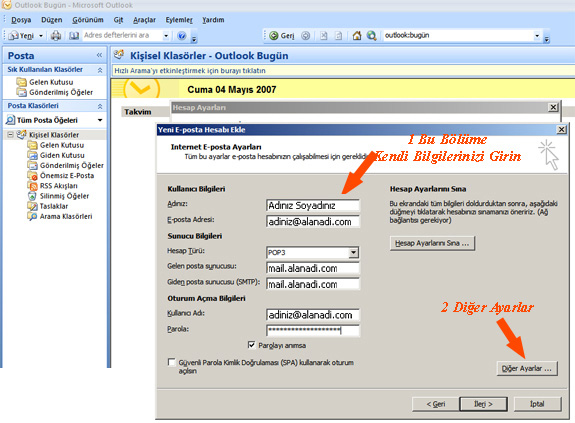Click the Kullanıcı Adı field
575x423 pixels.
click(x=313, y=315)
